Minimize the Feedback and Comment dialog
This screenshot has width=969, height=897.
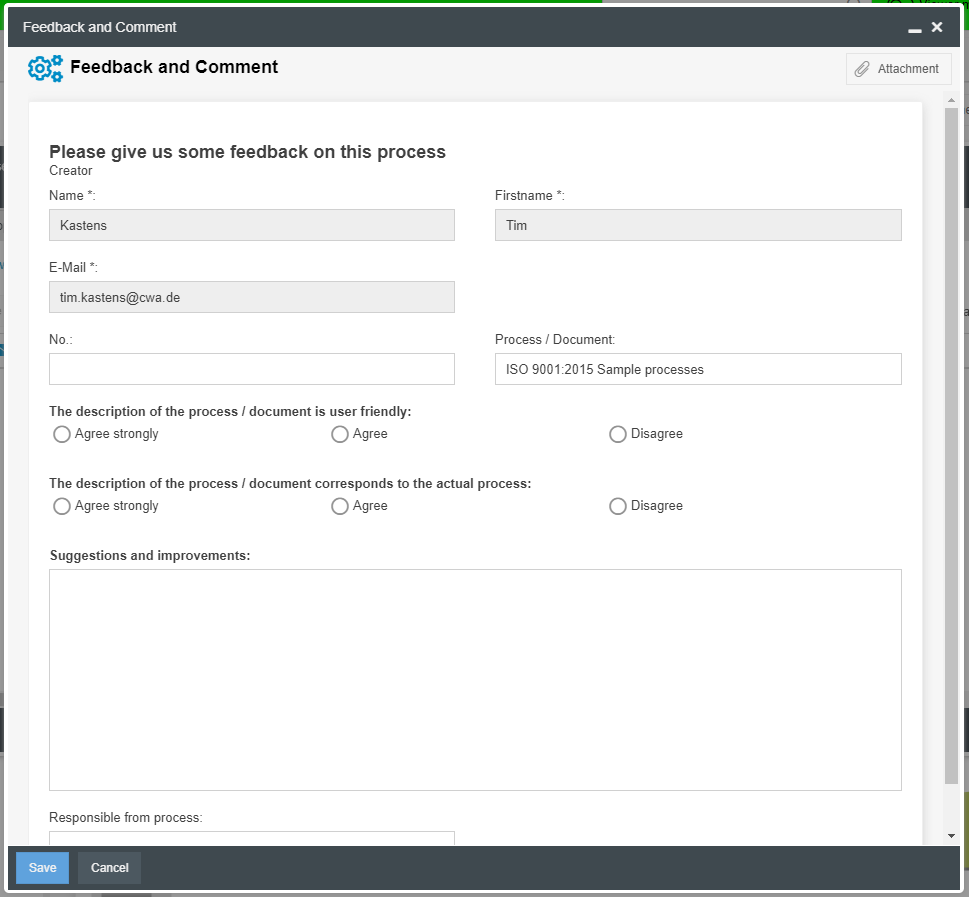914,28
